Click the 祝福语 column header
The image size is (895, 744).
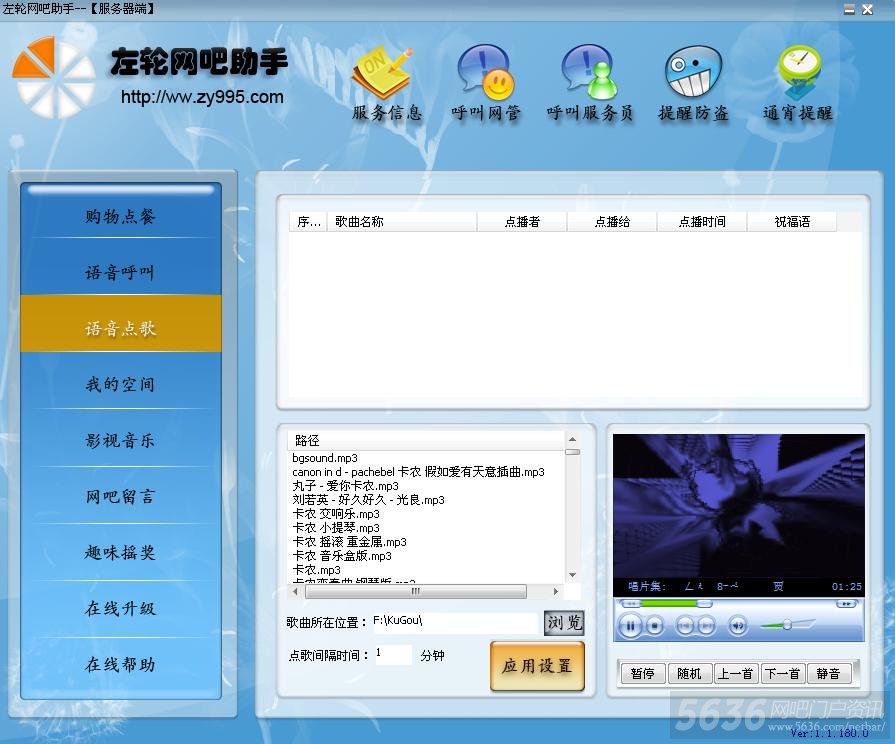792,222
